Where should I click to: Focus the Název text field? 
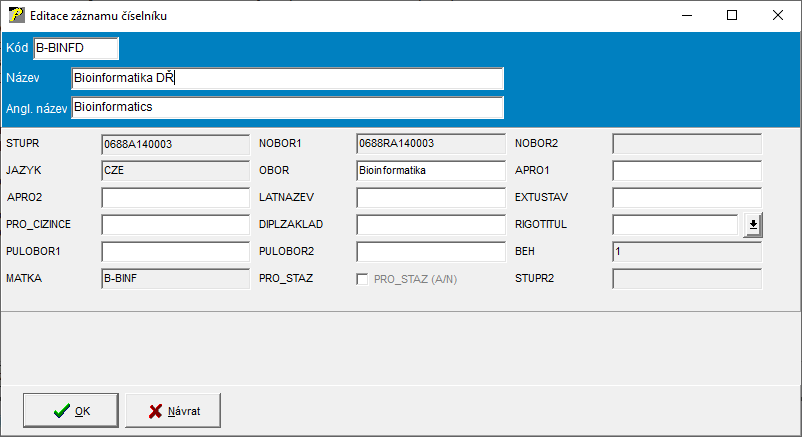[x=287, y=79]
